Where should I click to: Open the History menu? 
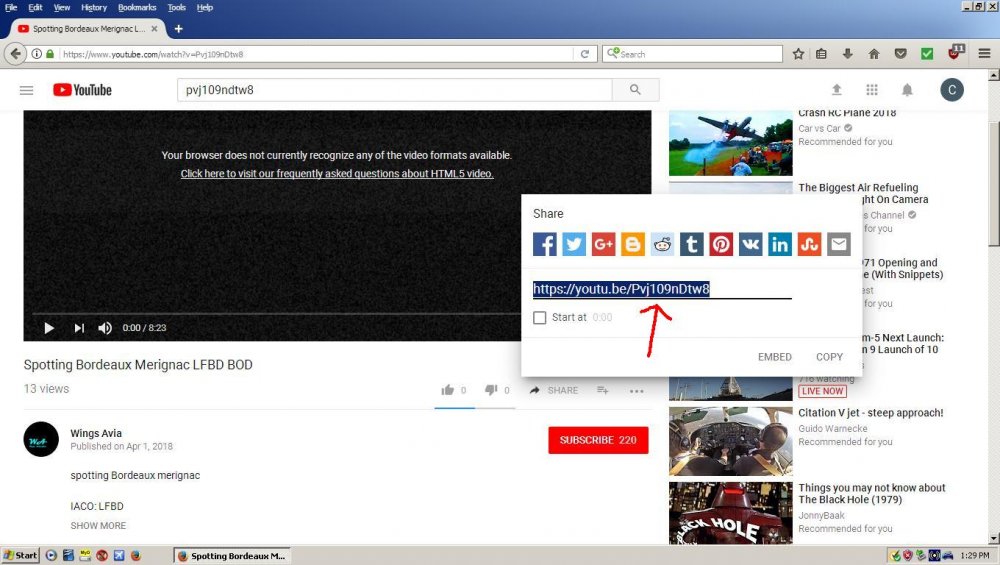94,8
